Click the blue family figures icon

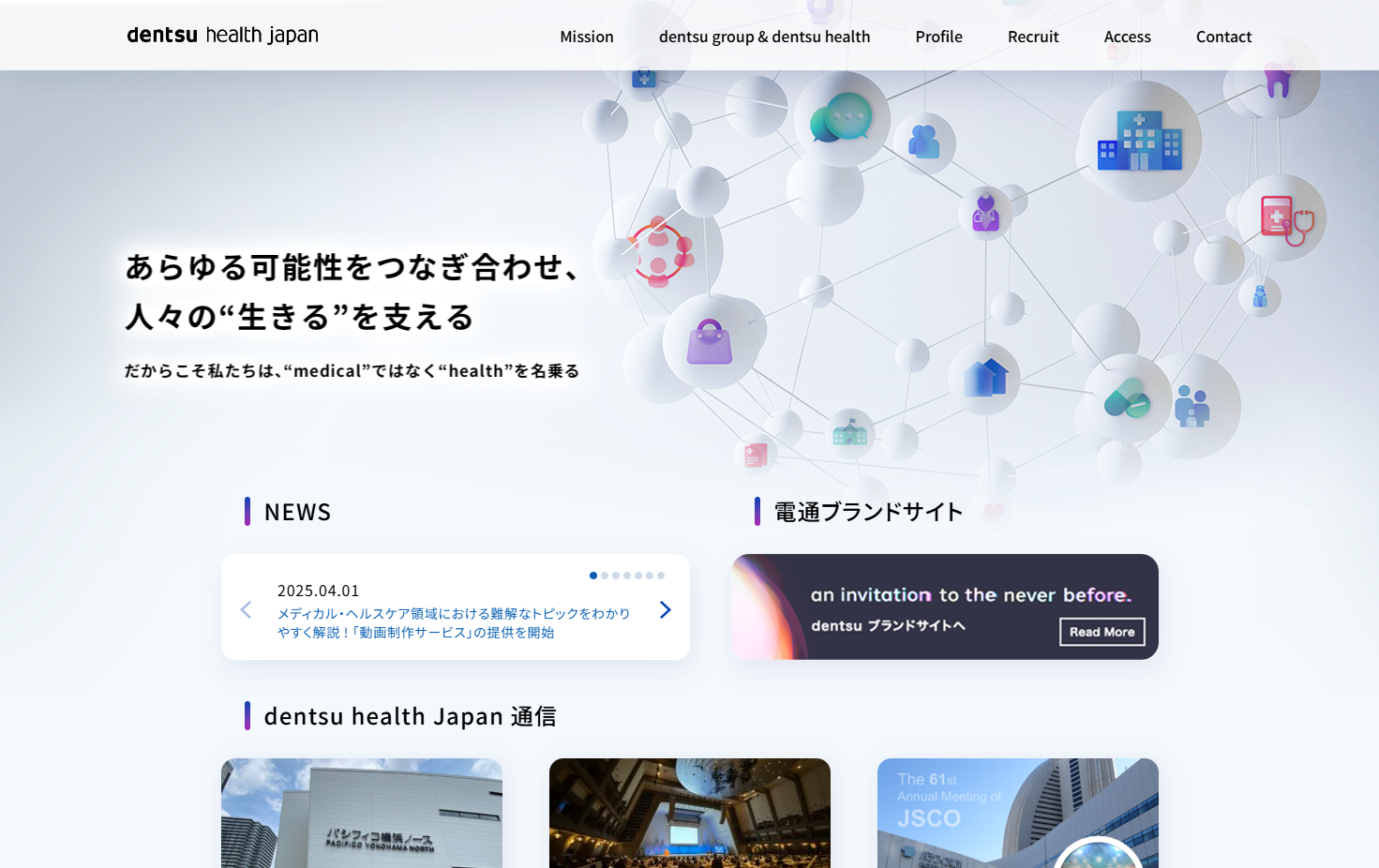[x=1192, y=406]
